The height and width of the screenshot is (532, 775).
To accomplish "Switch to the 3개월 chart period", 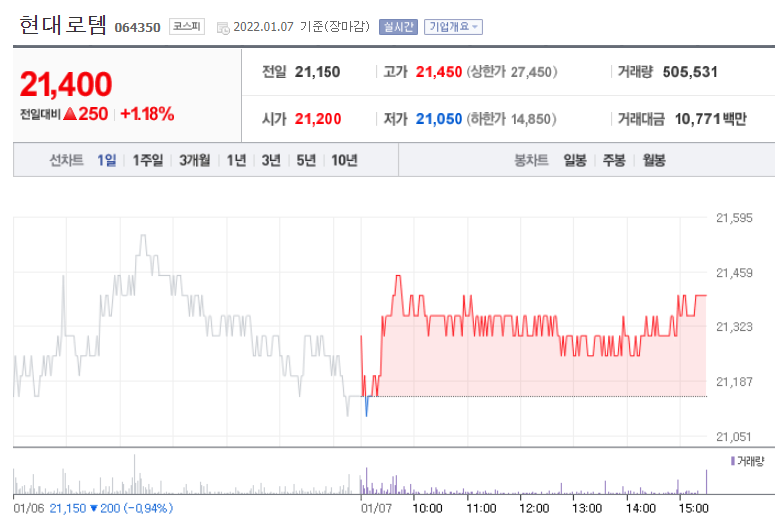I will coord(195,160).
